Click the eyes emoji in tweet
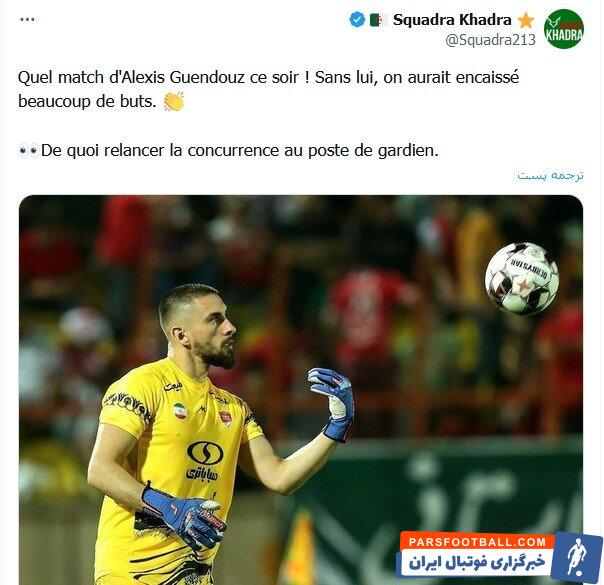Viewport: 604px width, 585px height. tap(28, 150)
